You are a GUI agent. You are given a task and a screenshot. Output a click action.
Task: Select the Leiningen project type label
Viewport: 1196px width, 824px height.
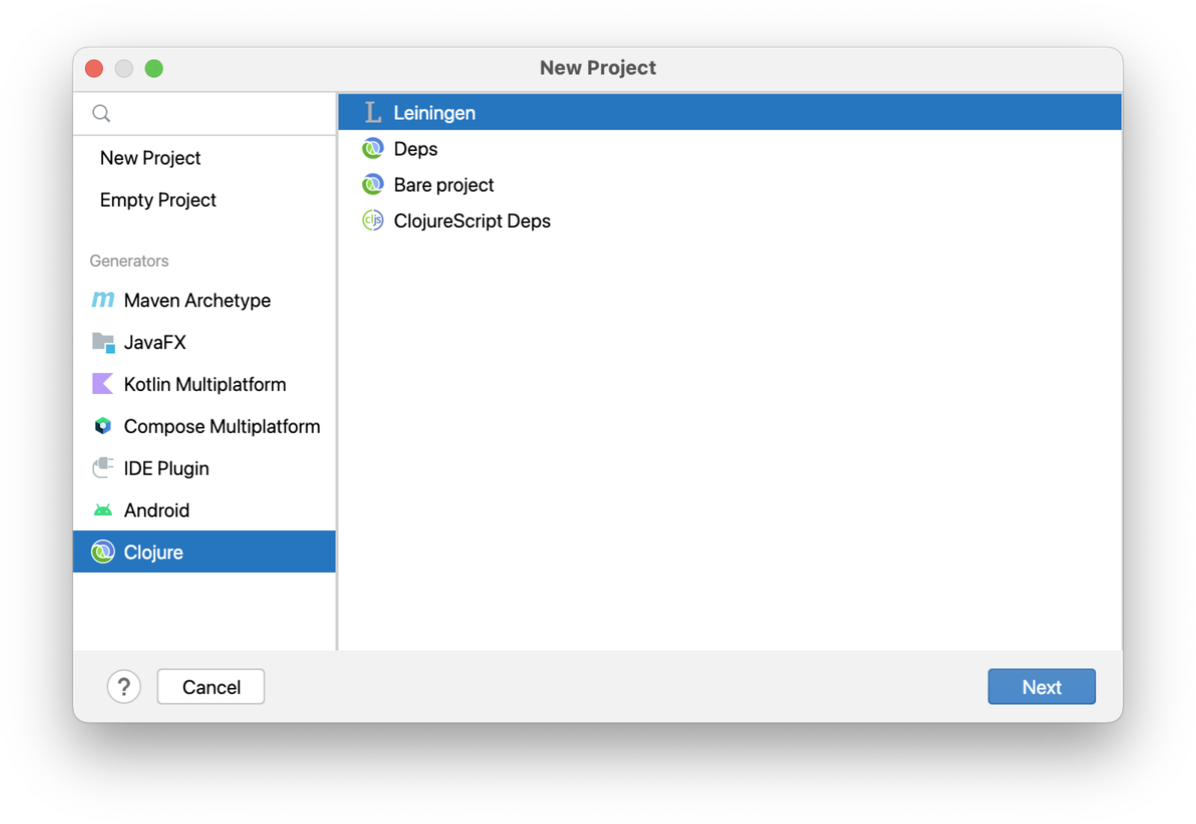pyautogui.click(x=434, y=112)
